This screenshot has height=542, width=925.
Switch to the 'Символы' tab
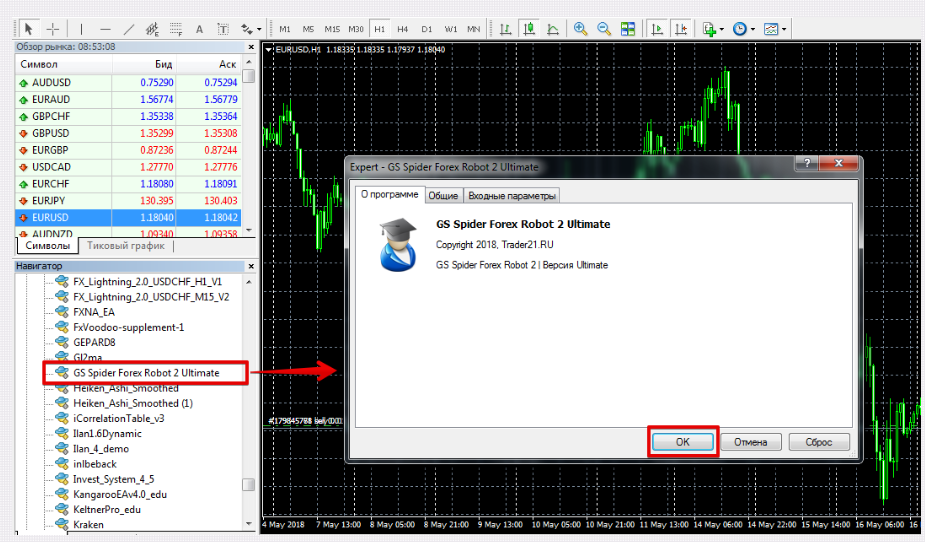pyautogui.click(x=48, y=246)
